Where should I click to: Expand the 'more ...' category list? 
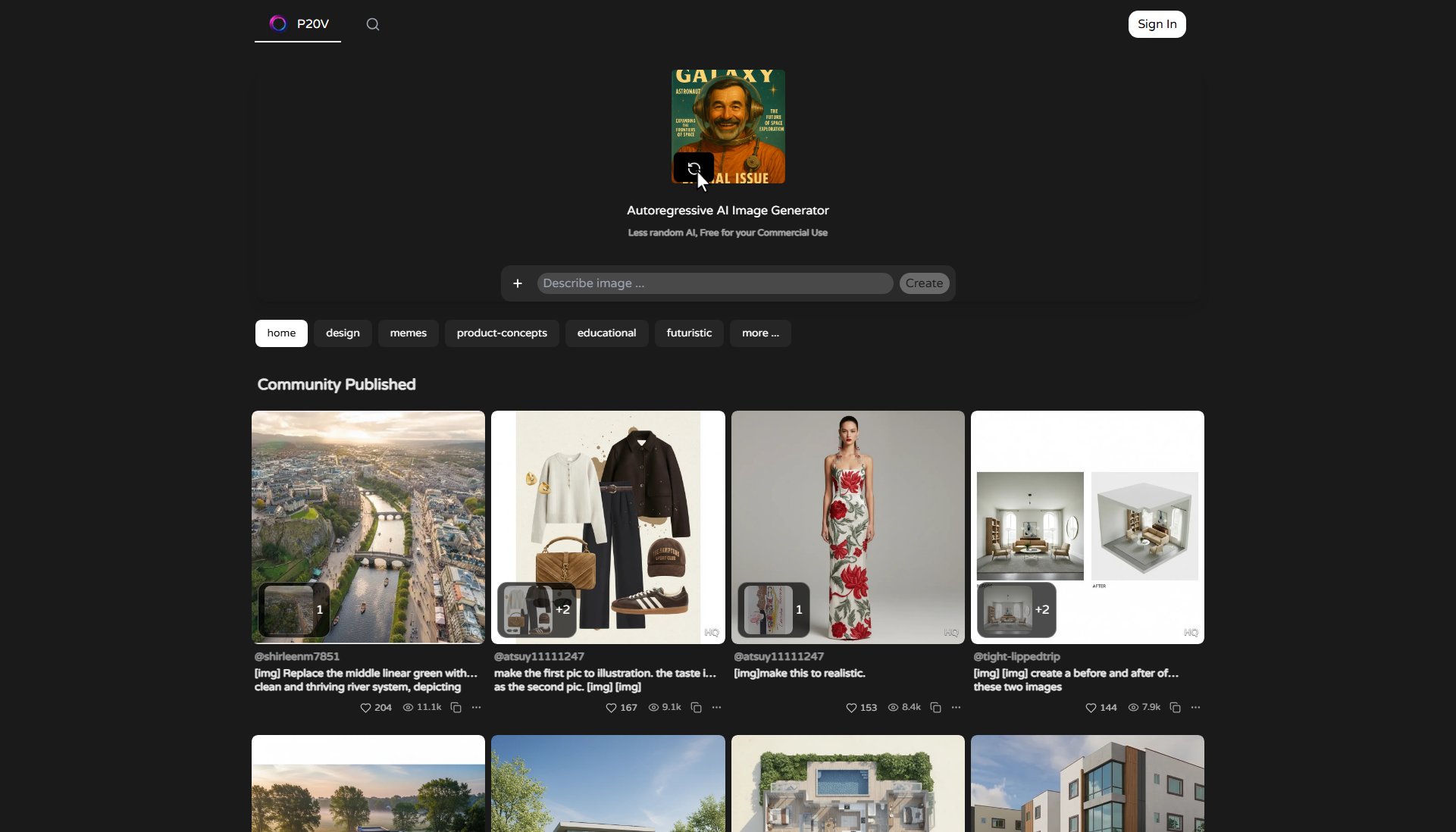(759, 333)
